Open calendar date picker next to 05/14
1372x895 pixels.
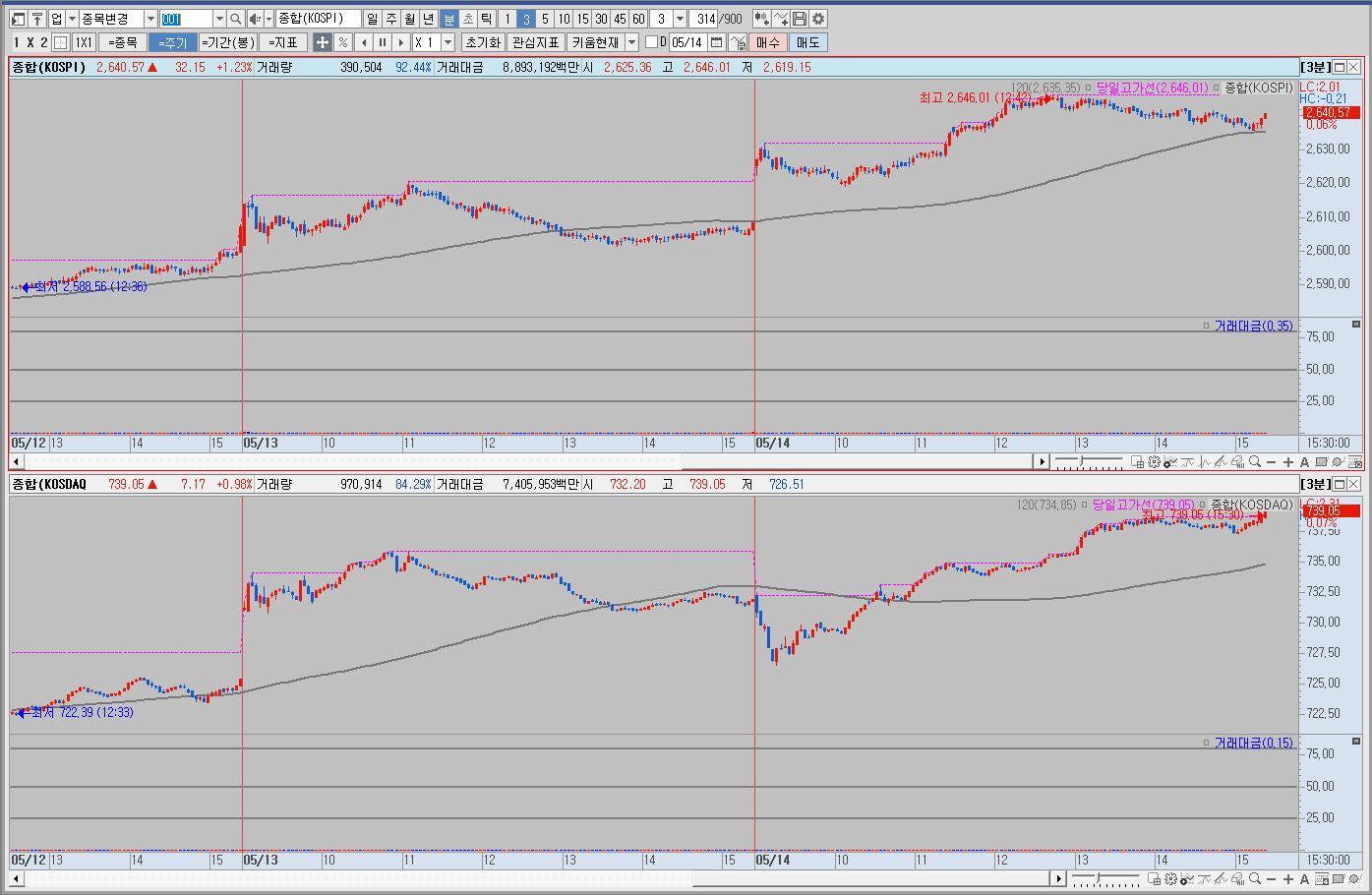[717, 42]
